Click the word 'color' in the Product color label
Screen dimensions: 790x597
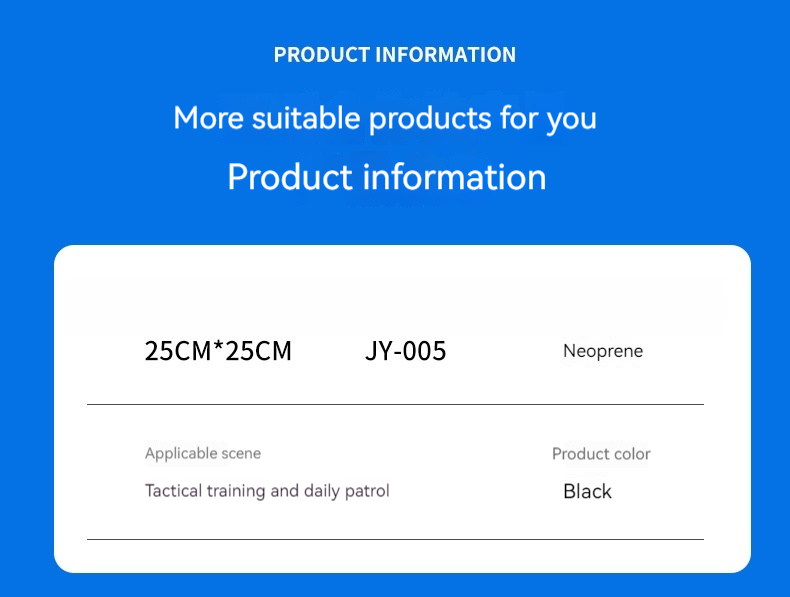tap(632, 454)
